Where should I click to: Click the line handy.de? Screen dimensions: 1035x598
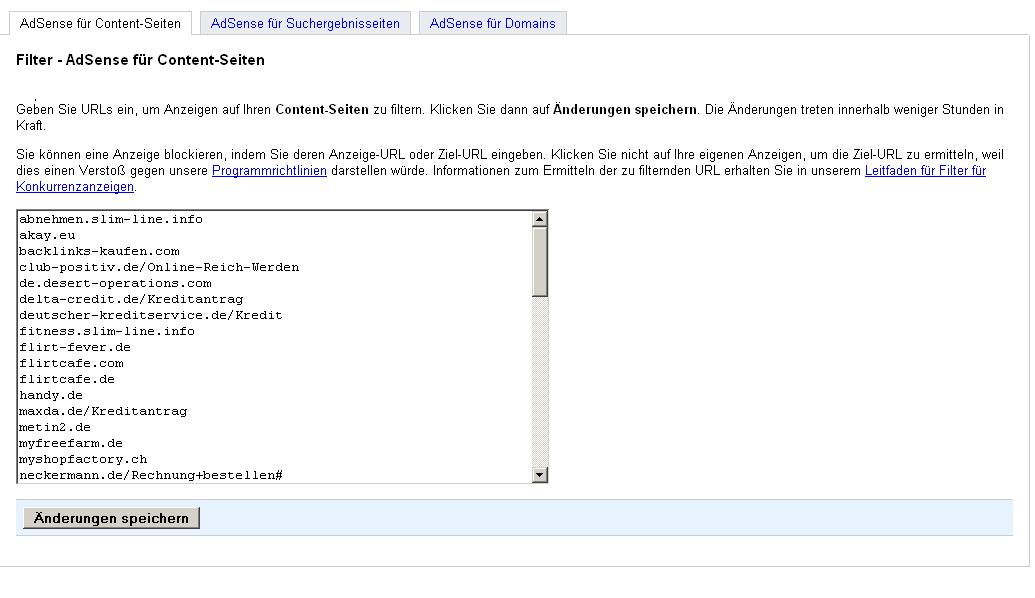click(x=51, y=395)
